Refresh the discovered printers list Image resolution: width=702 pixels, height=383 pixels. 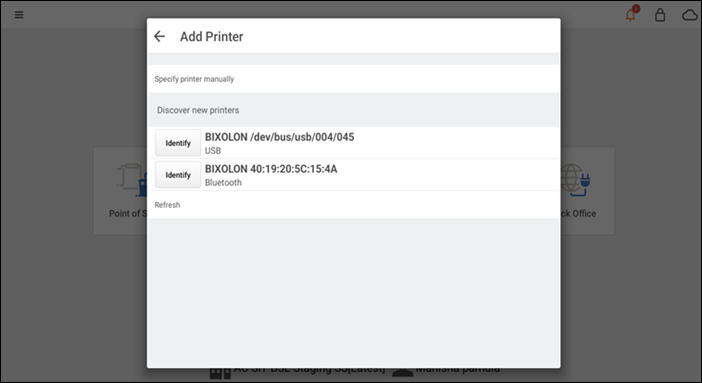(353, 205)
